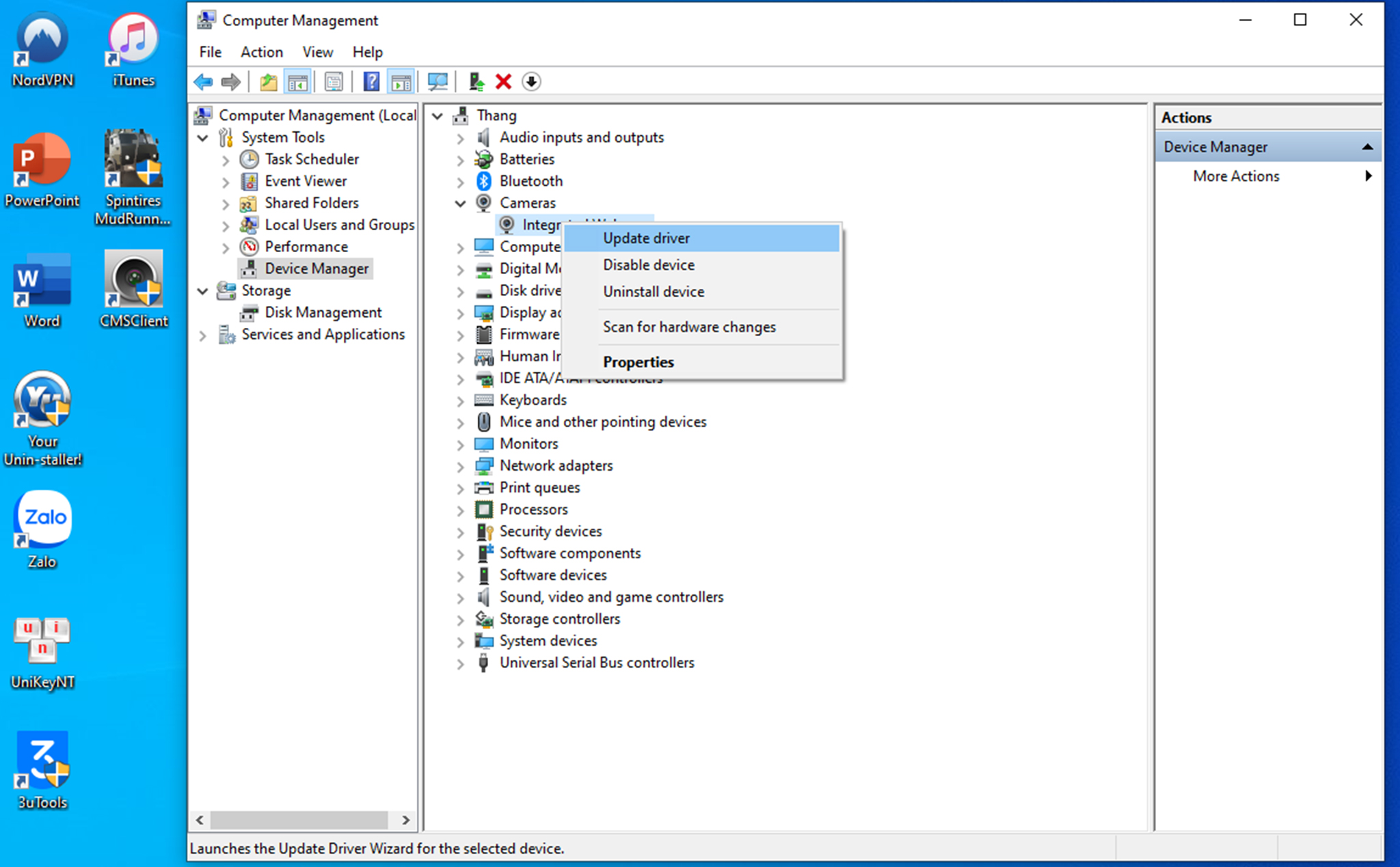Click the blue Help question mark icon
The width and height of the screenshot is (1400, 867).
point(371,82)
